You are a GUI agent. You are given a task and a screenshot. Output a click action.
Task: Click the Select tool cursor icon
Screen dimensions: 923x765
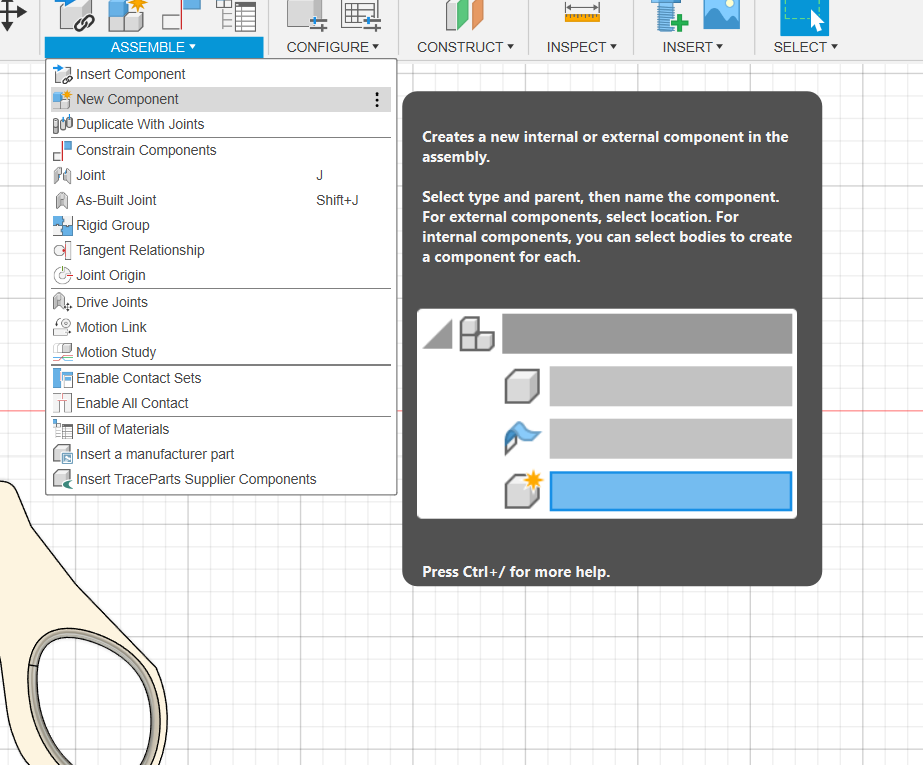click(x=804, y=15)
